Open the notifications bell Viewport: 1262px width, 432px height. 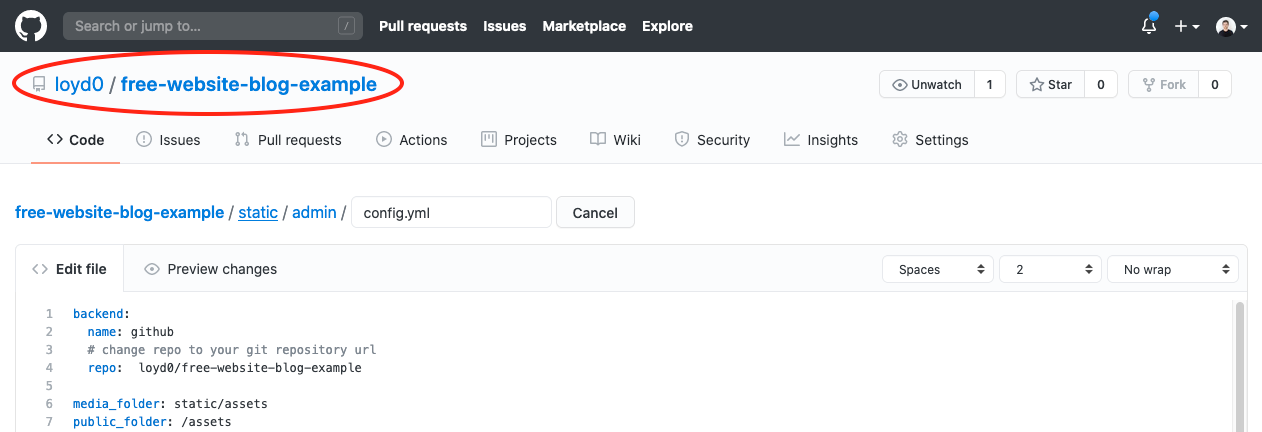(1149, 26)
